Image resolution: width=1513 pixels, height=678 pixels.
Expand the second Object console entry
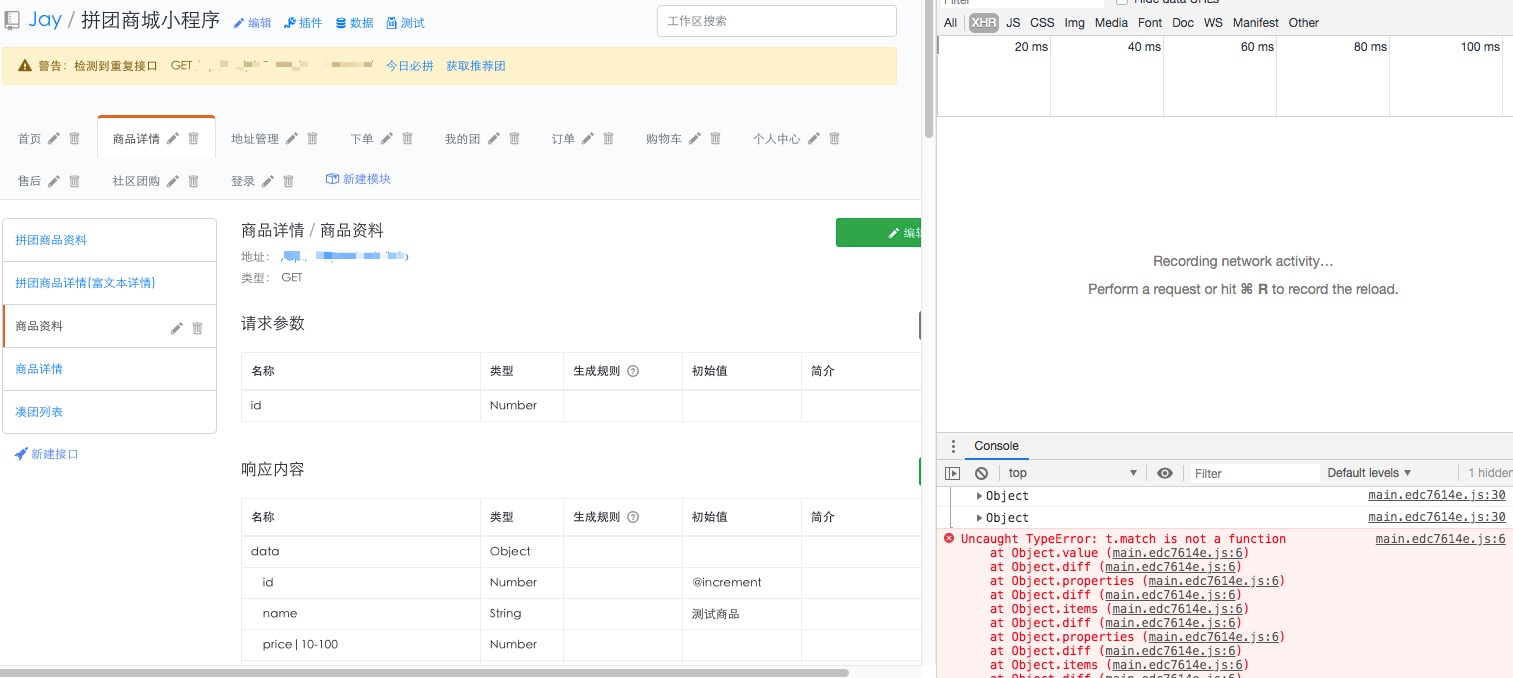[x=979, y=518]
